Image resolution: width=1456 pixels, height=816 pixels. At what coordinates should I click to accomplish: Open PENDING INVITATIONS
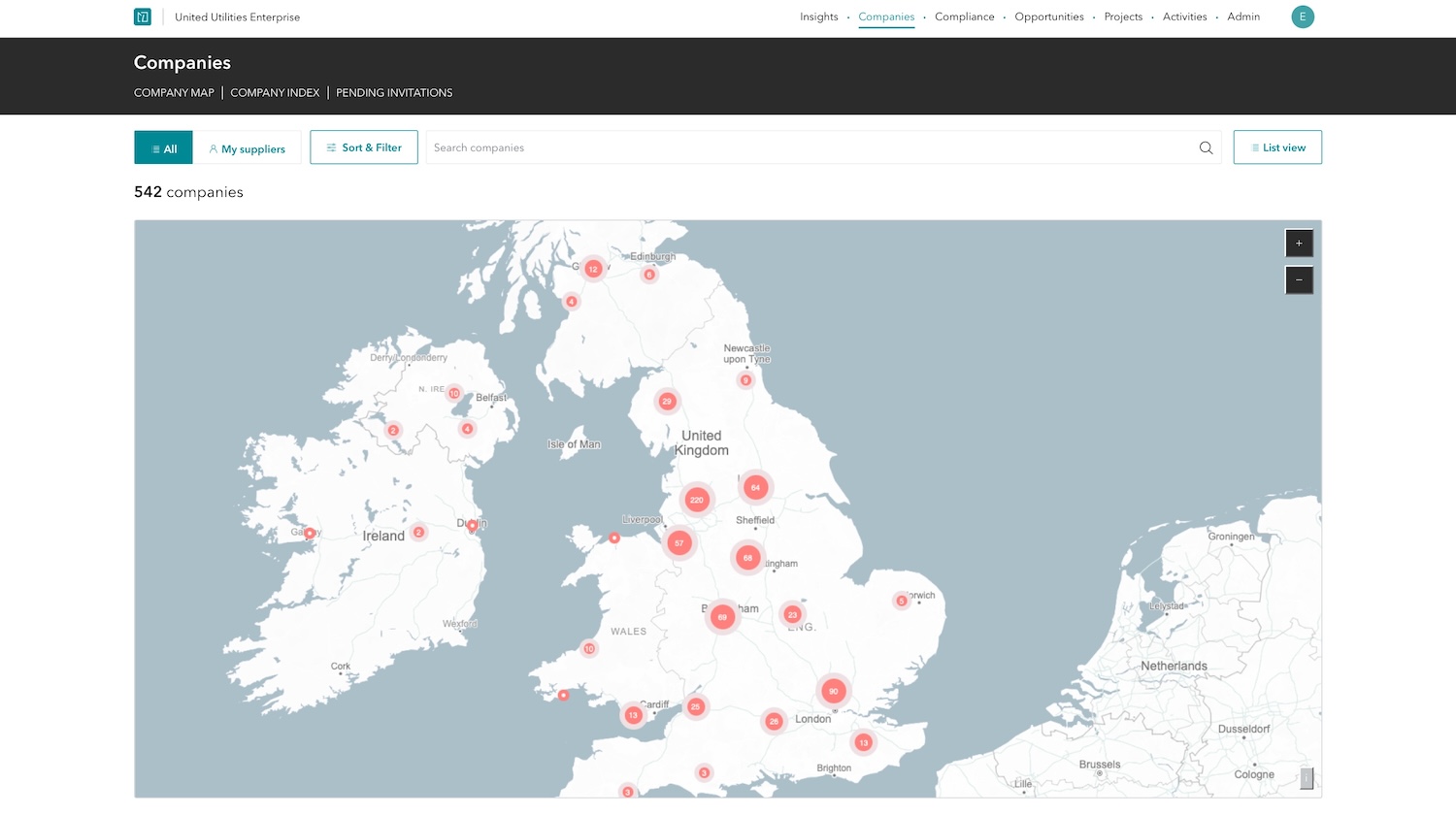[394, 92]
